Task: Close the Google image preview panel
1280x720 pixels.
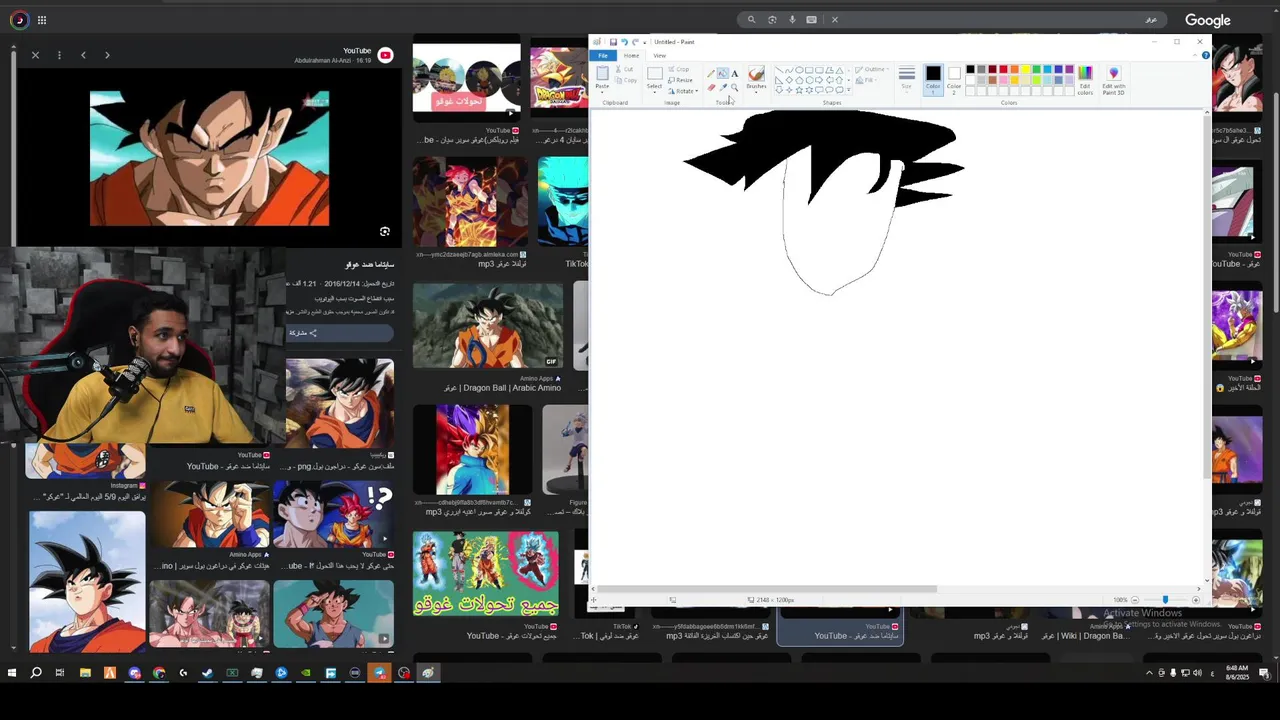Action: (x=35, y=55)
